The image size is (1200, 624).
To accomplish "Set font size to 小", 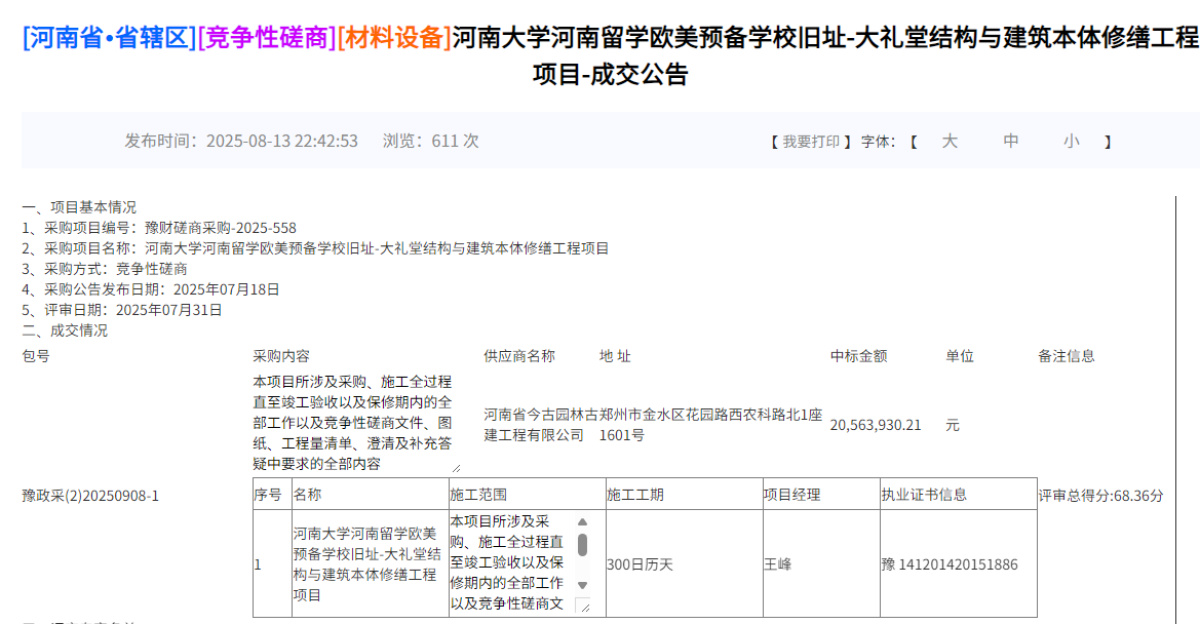I will click(x=1072, y=142).
